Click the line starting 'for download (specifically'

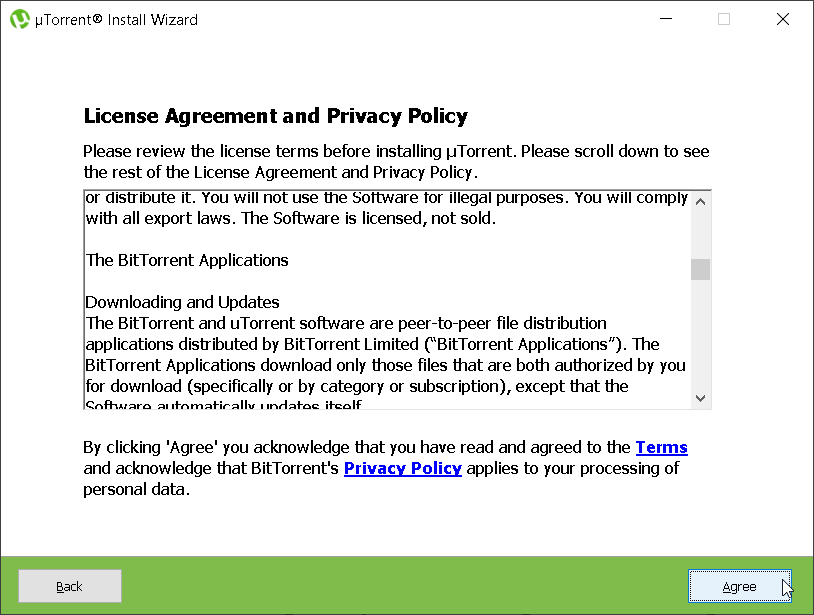pos(357,386)
